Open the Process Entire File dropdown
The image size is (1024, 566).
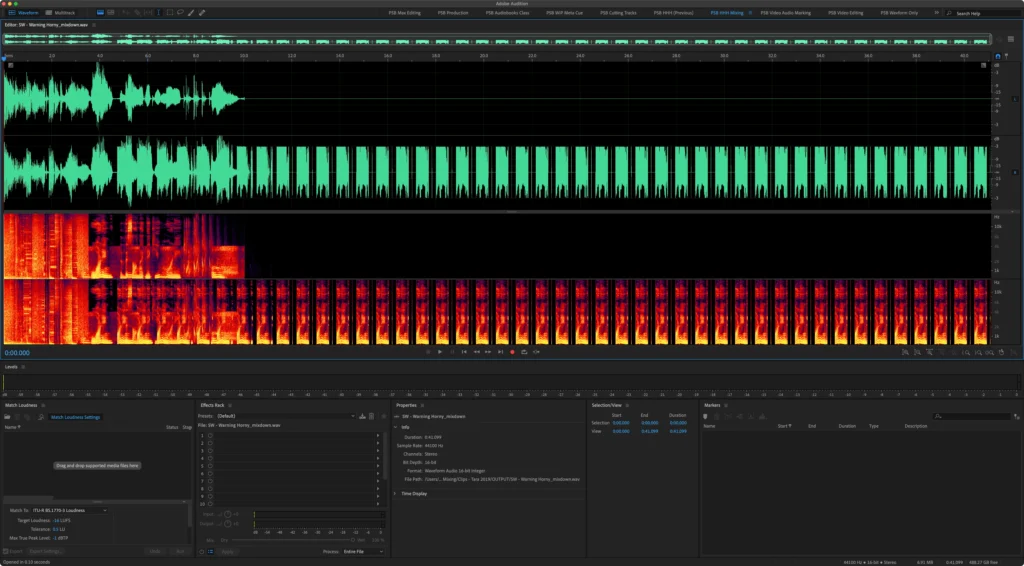click(x=363, y=552)
